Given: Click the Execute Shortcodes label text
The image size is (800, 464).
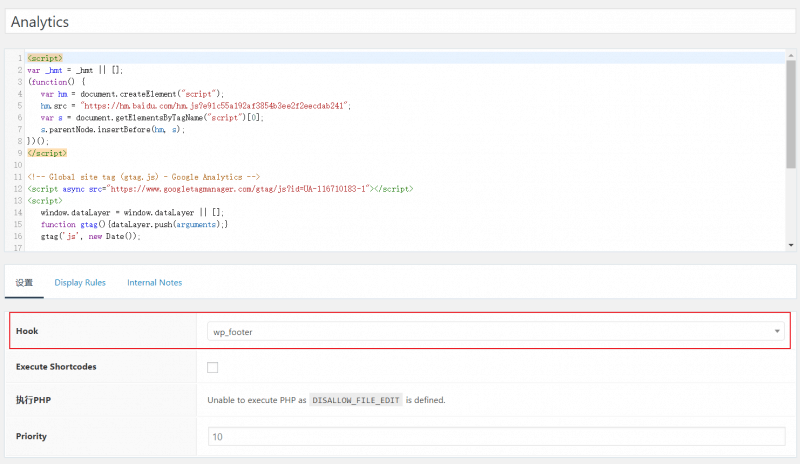Looking at the screenshot, I should coord(56,367).
